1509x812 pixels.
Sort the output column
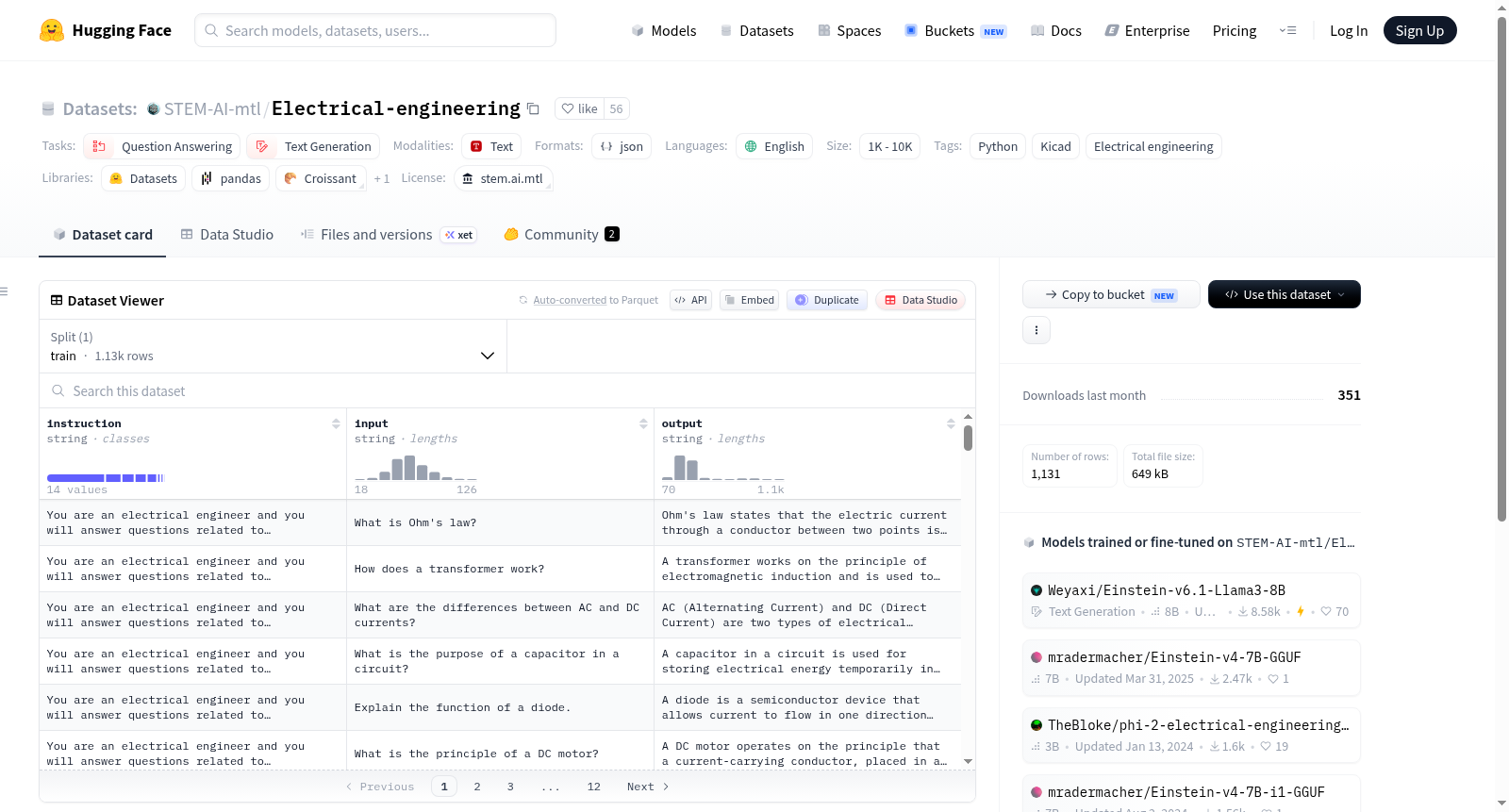pos(951,423)
